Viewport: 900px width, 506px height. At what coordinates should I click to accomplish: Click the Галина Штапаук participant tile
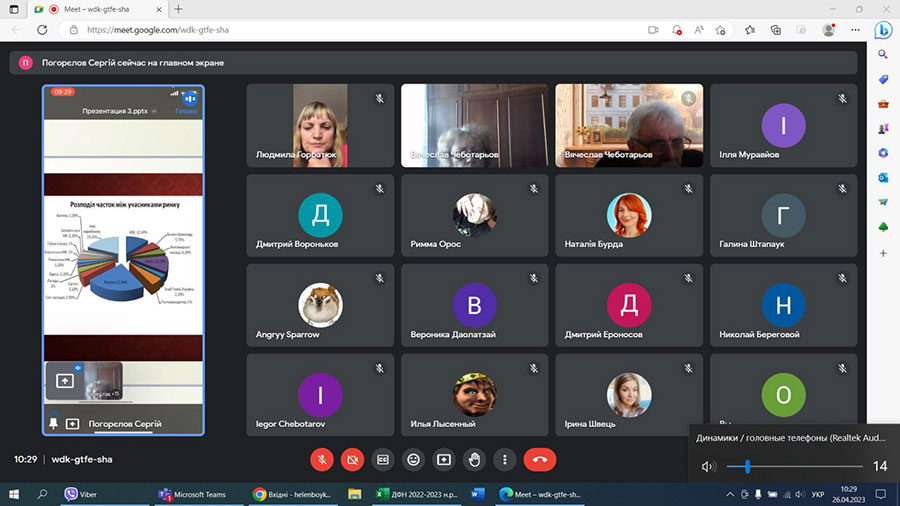coord(783,215)
